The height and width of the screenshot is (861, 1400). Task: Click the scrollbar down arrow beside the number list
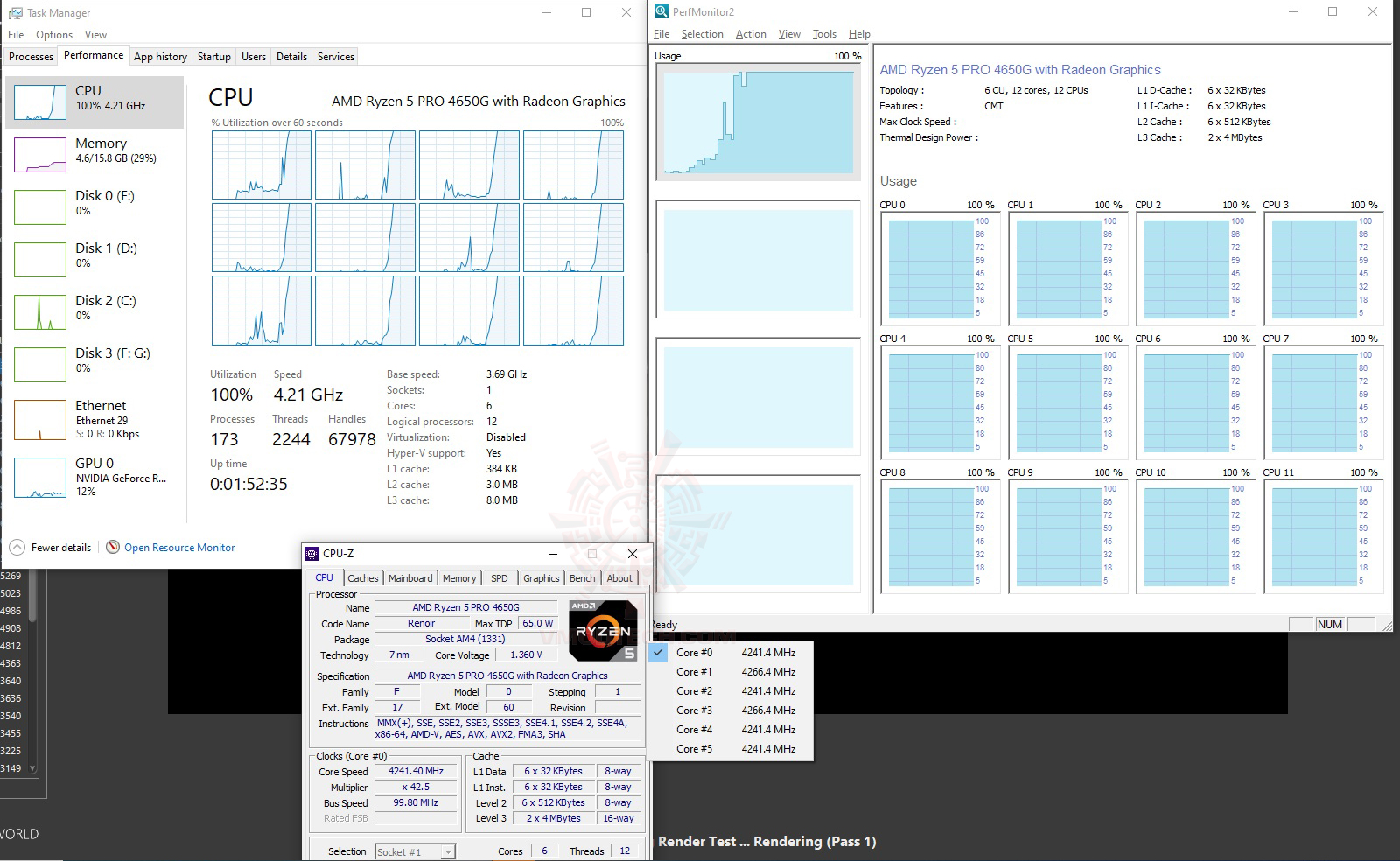pyautogui.click(x=32, y=768)
